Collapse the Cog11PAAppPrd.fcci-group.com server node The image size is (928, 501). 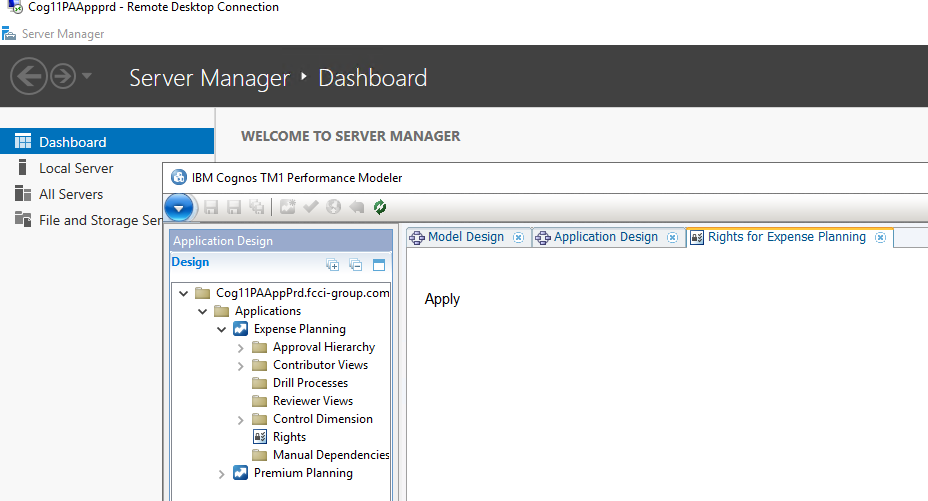tap(183, 293)
